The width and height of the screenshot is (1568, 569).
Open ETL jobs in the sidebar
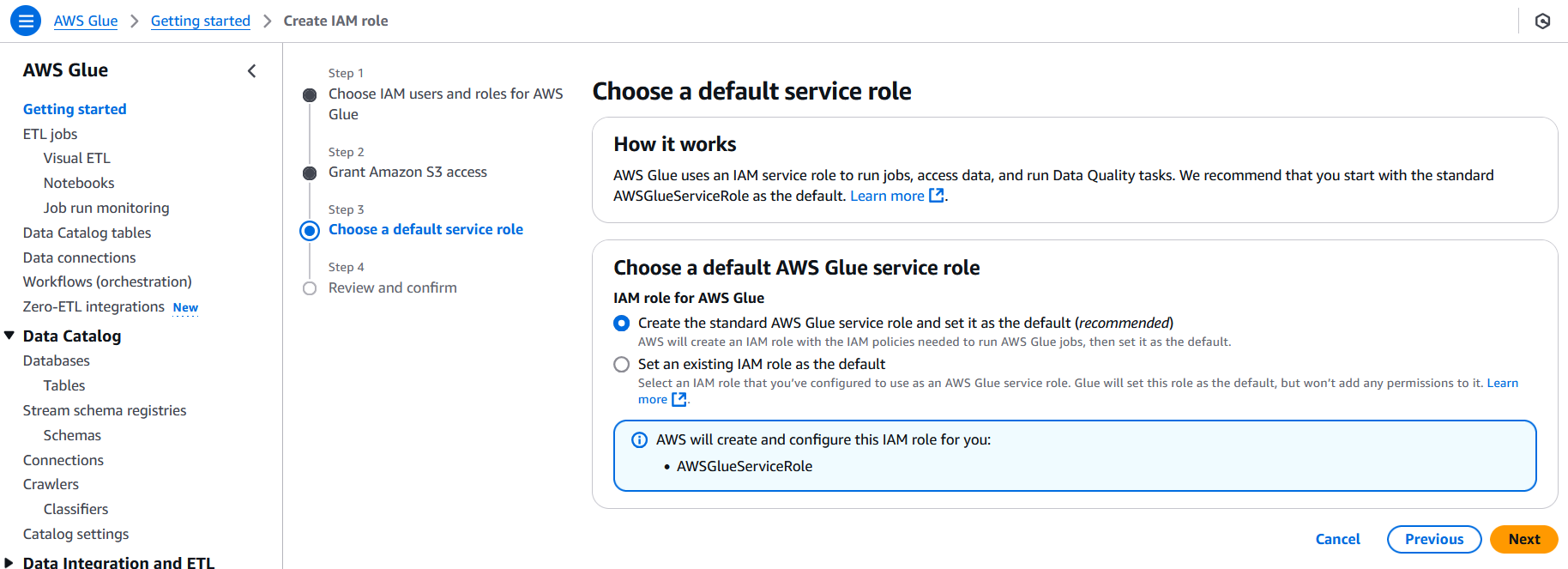pyautogui.click(x=50, y=134)
